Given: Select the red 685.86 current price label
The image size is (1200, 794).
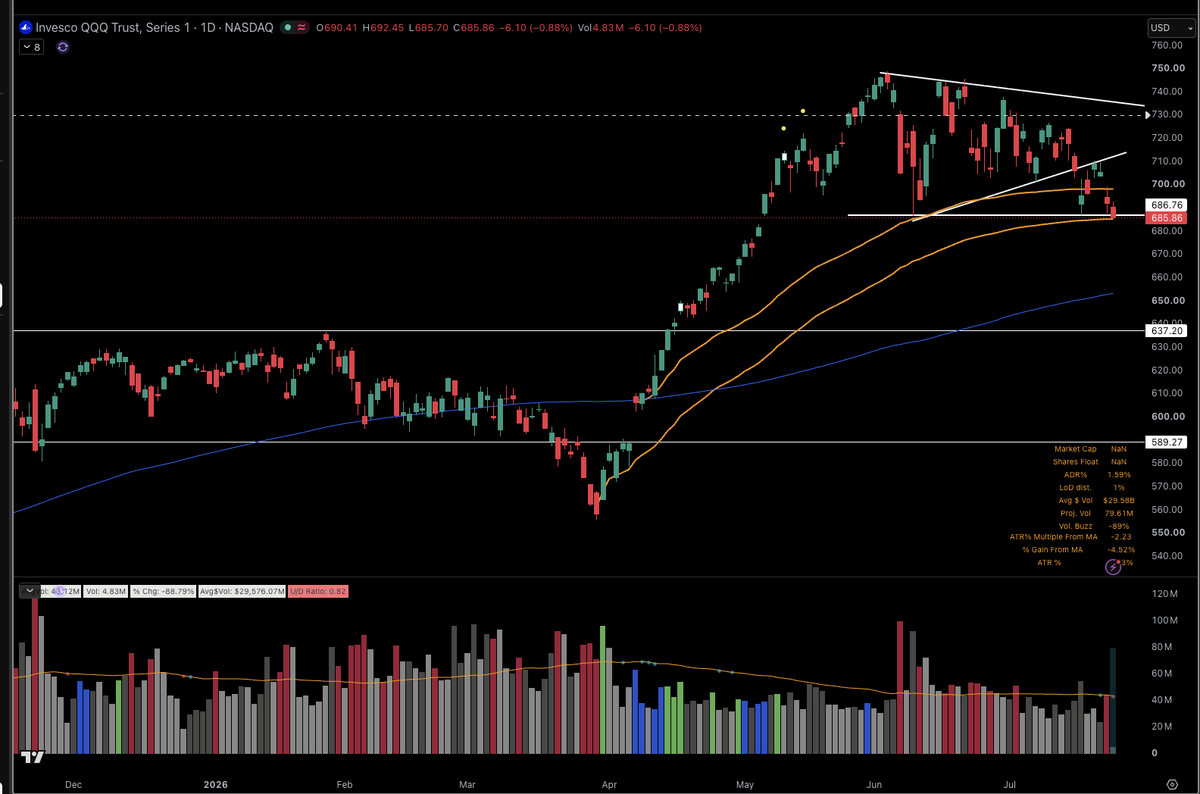Looking at the screenshot, I should 1167,217.
